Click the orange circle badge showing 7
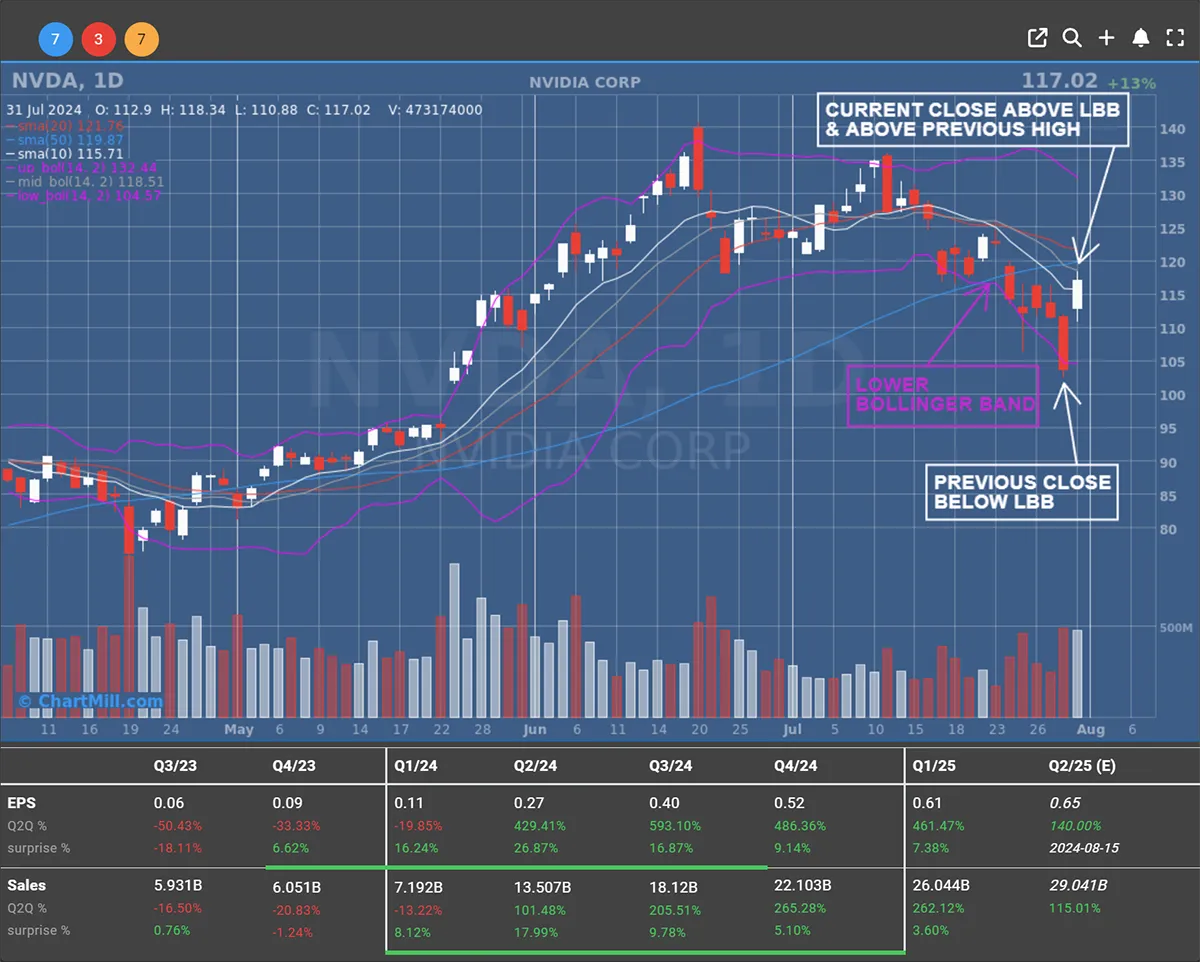Image resolution: width=1200 pixels, height=962 pixels. coord(142,40)
